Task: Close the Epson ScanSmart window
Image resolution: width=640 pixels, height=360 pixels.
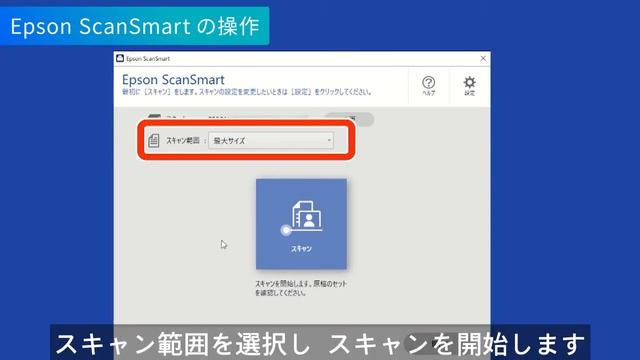Action: tap(483, 58)
